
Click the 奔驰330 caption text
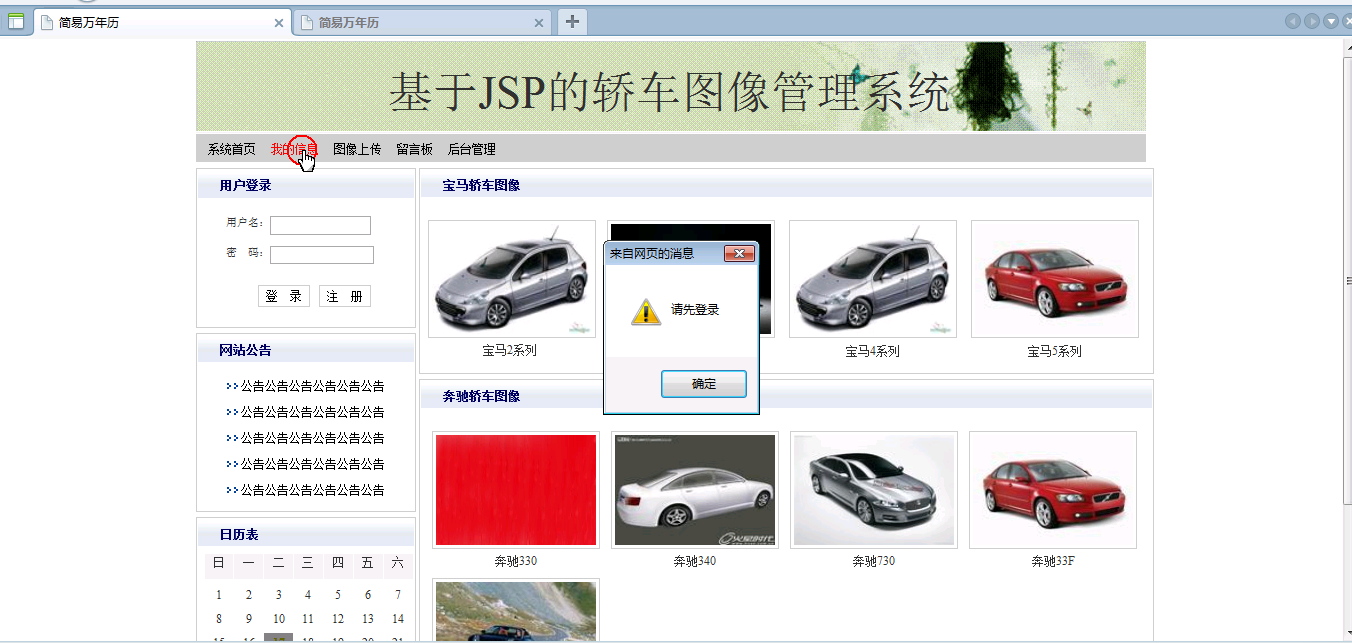pyautogui.click(x=515, y=561)
